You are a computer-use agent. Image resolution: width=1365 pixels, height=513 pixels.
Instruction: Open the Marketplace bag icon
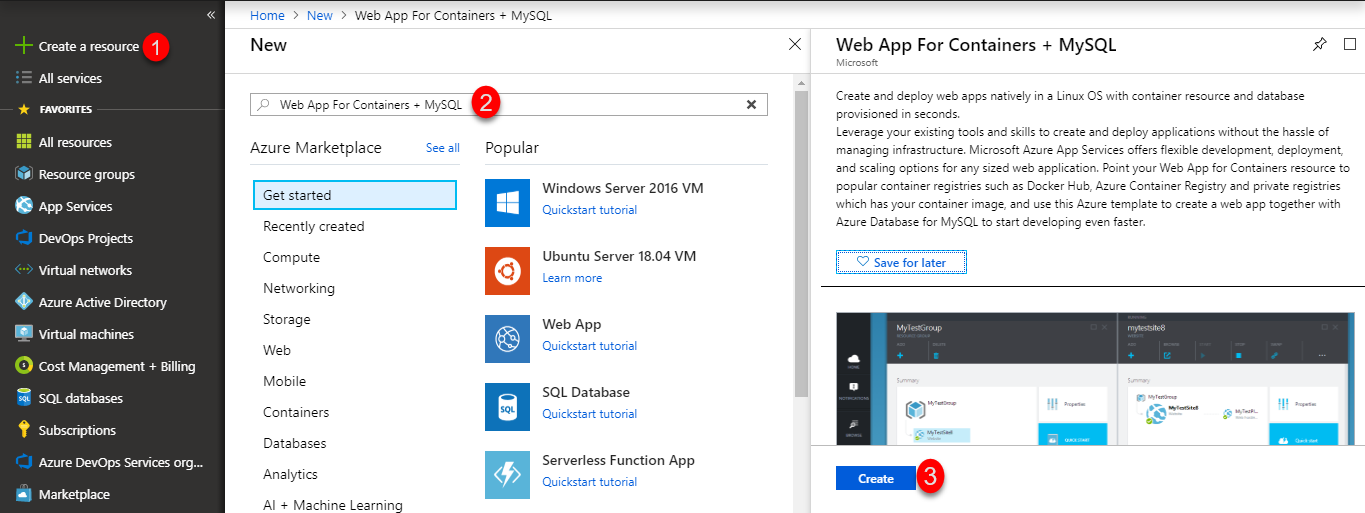coord(24,494)
